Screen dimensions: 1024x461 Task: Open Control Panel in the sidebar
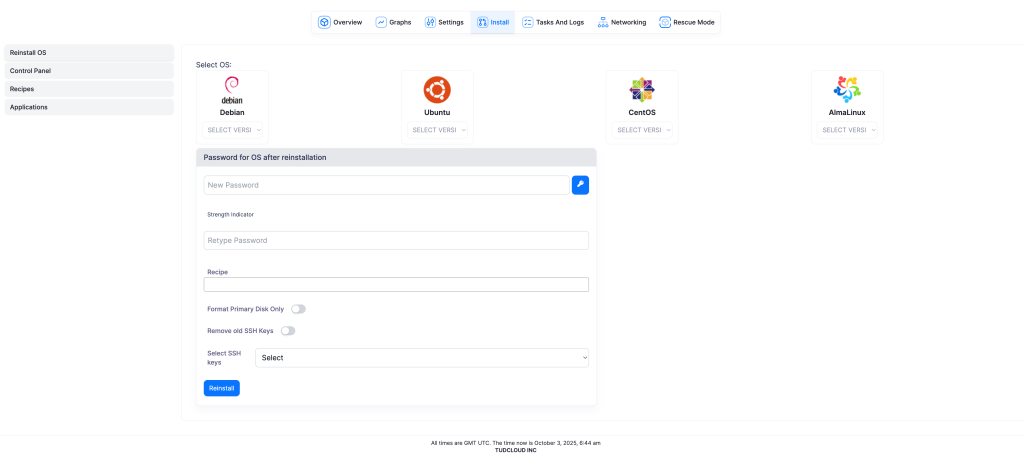pyautogui.click(x=88, y=71)
